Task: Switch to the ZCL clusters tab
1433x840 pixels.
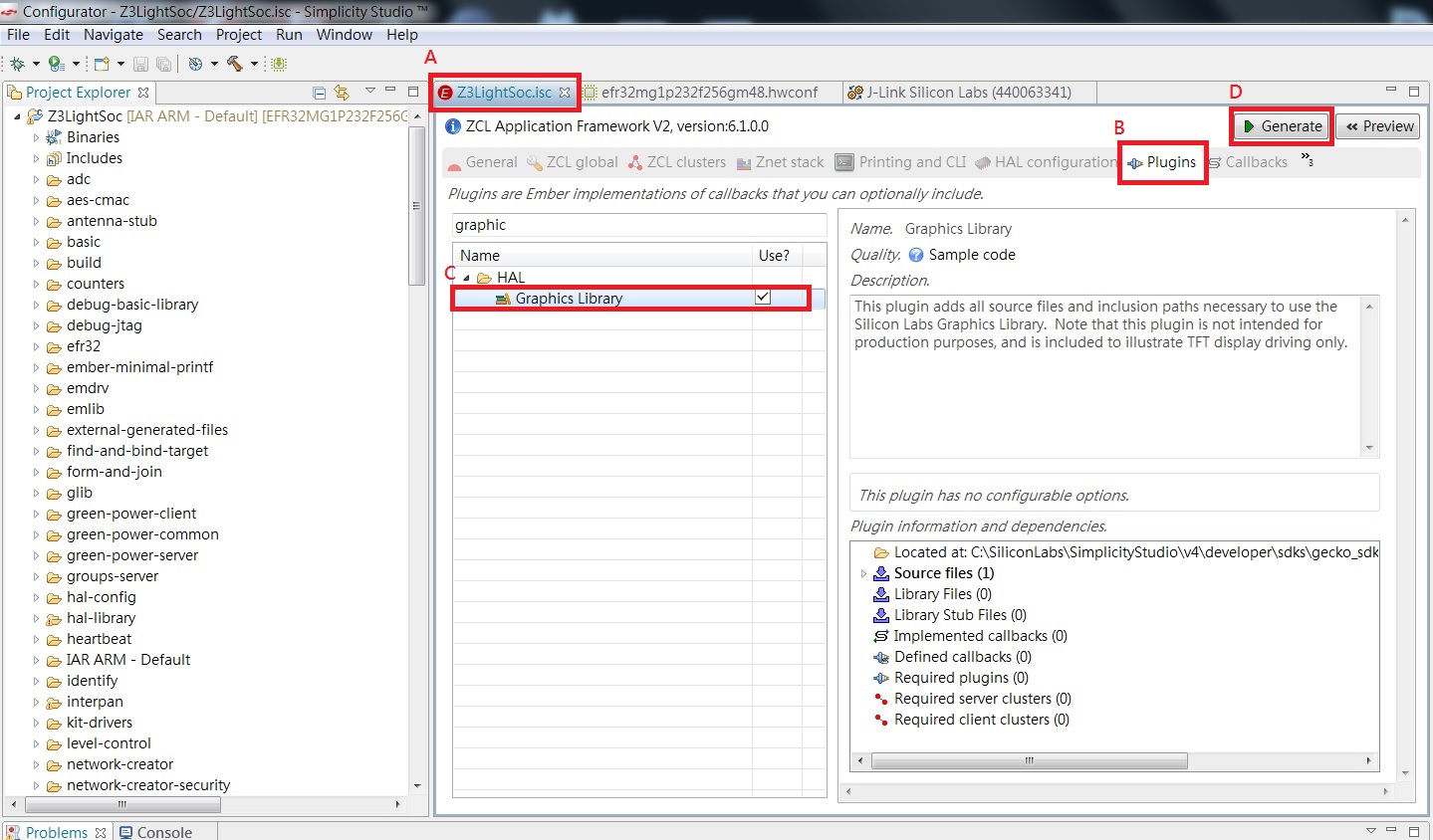Action: pyautogui.click(x=676, y=162)
